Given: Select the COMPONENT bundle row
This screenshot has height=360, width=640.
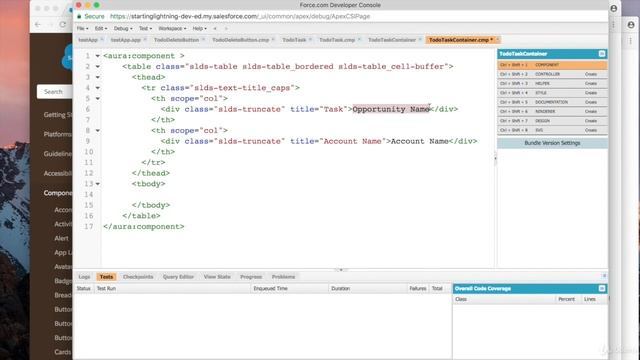Looking at the screenshot, I should (x=552, y=65).
